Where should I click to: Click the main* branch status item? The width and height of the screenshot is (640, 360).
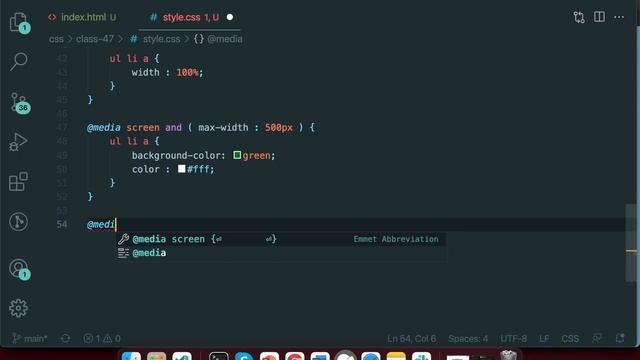point(30,339)
